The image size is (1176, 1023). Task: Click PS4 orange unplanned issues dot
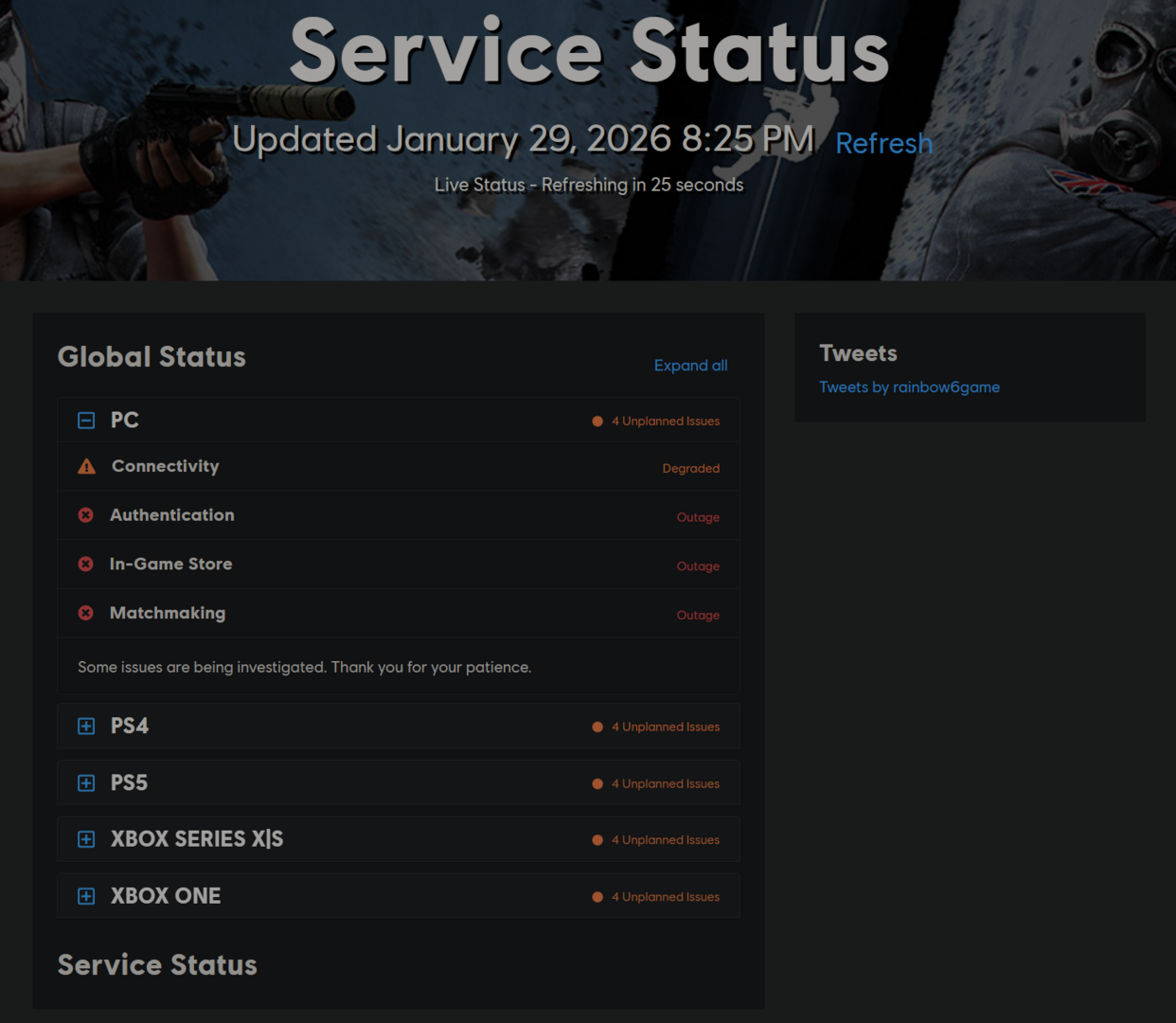pos(597,727)
